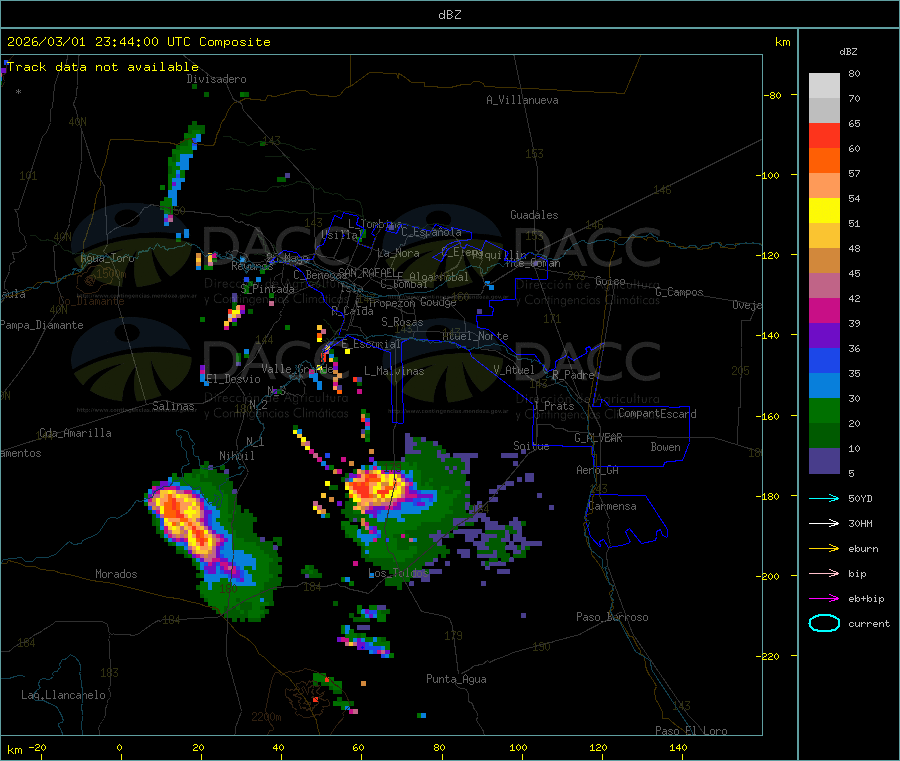Click the 'Lag.Llancanelo' map label
The width and height of the screenshot is (900, 761).
click(64, 695)
